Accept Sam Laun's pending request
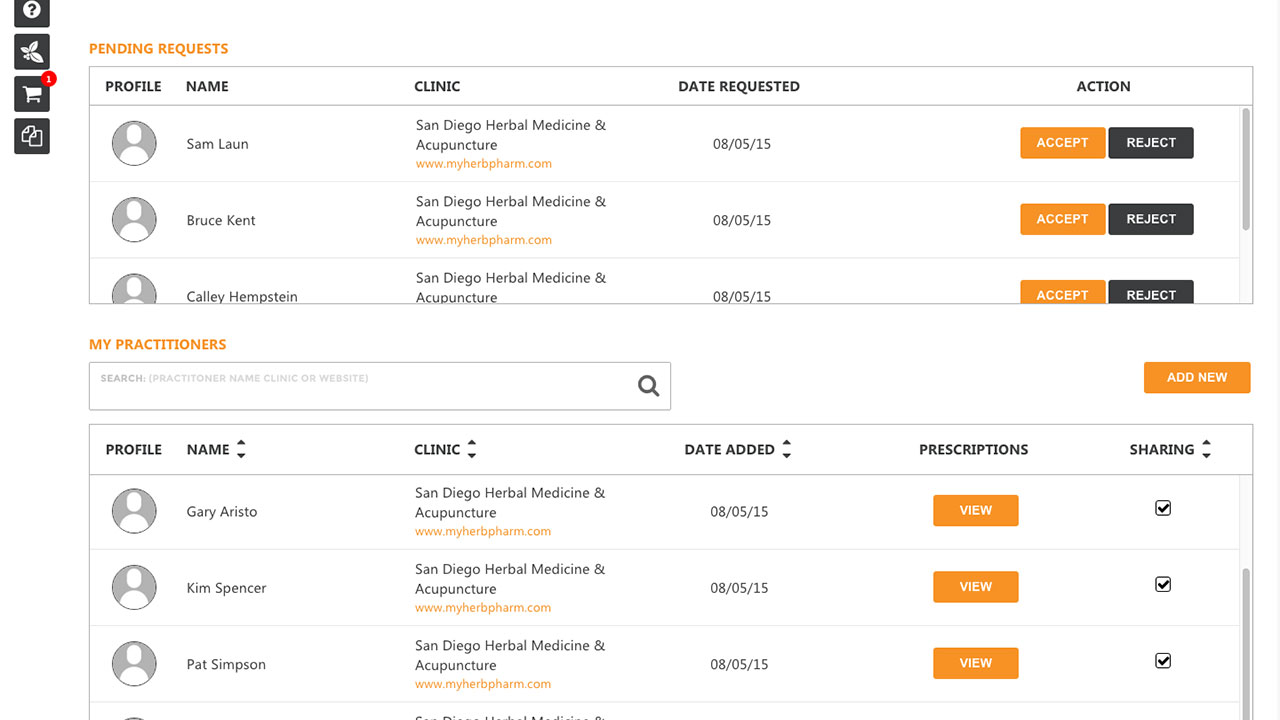This screenshot has width=1280, height=720. [x=1062, y=143]
